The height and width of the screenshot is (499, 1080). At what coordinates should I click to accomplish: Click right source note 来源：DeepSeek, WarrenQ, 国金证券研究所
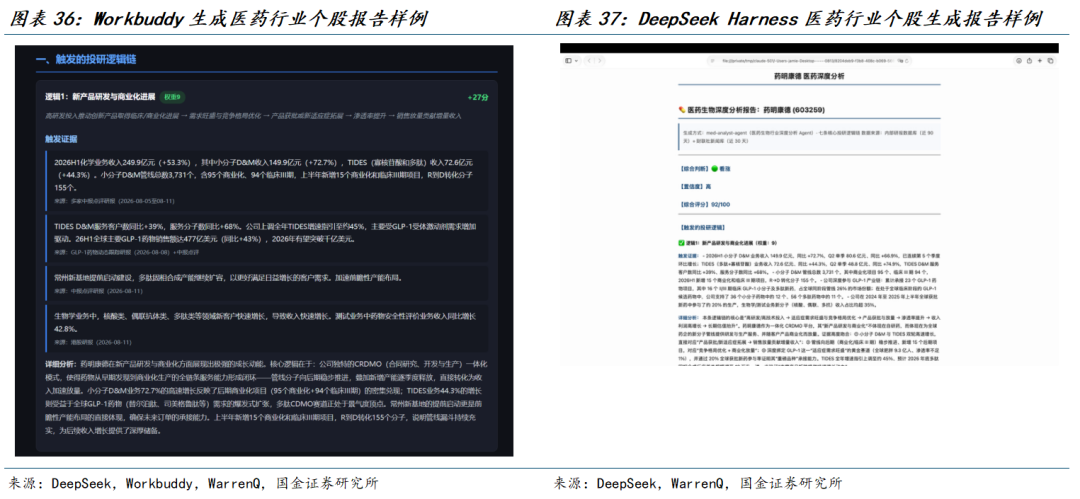click(x=698, y=484)
